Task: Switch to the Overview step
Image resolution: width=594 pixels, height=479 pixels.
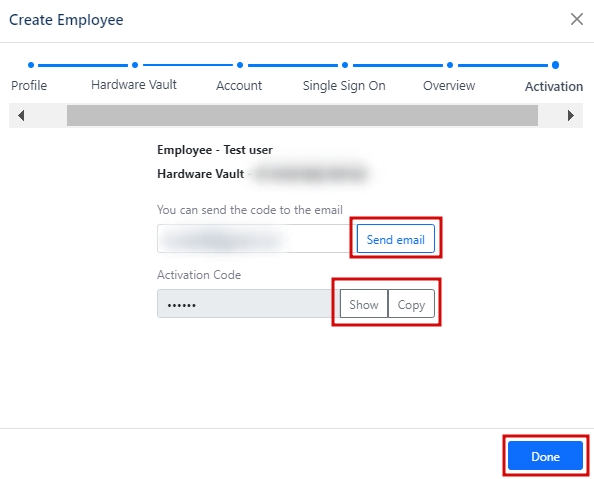Action: [x=449, y=86]
